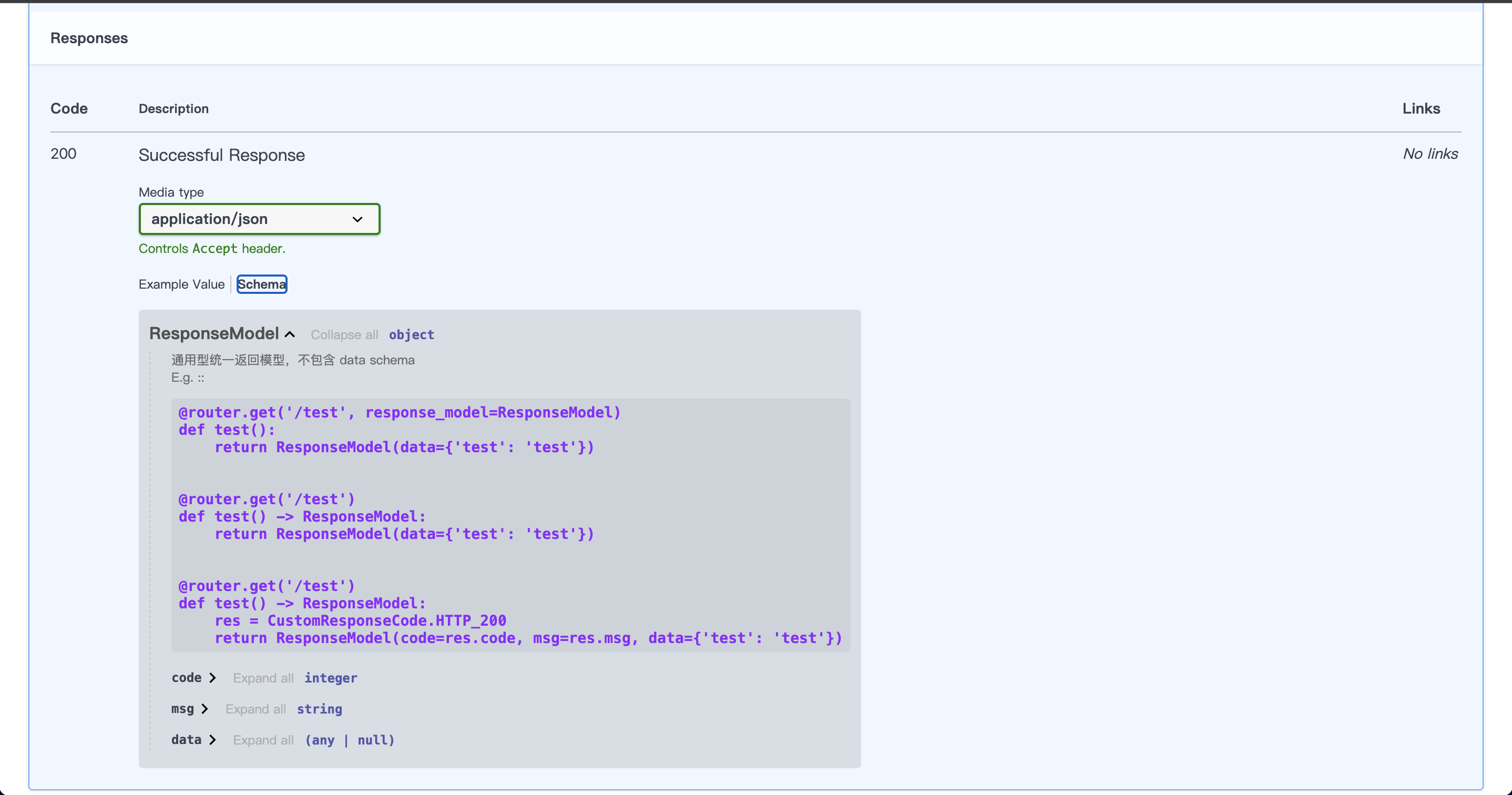Click Collapse all beside ResponseModel
The width and height of the screenshot is (1512, 795).
pyautogui.click(x=344, y=335)
